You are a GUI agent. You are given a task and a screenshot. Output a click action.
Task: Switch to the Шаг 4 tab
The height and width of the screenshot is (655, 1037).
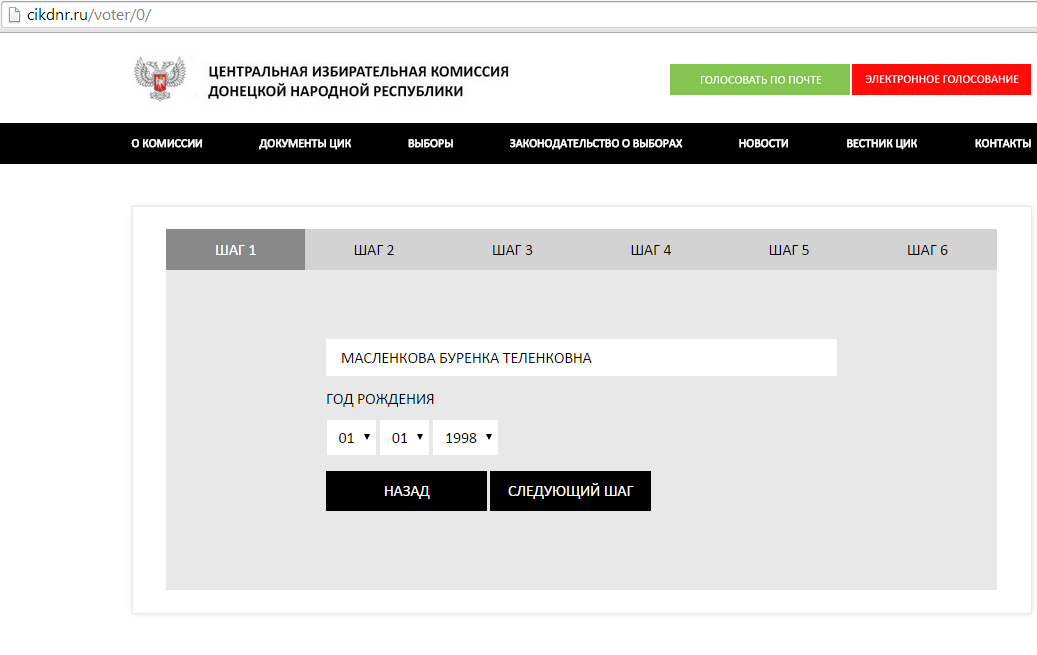point(650,249)
